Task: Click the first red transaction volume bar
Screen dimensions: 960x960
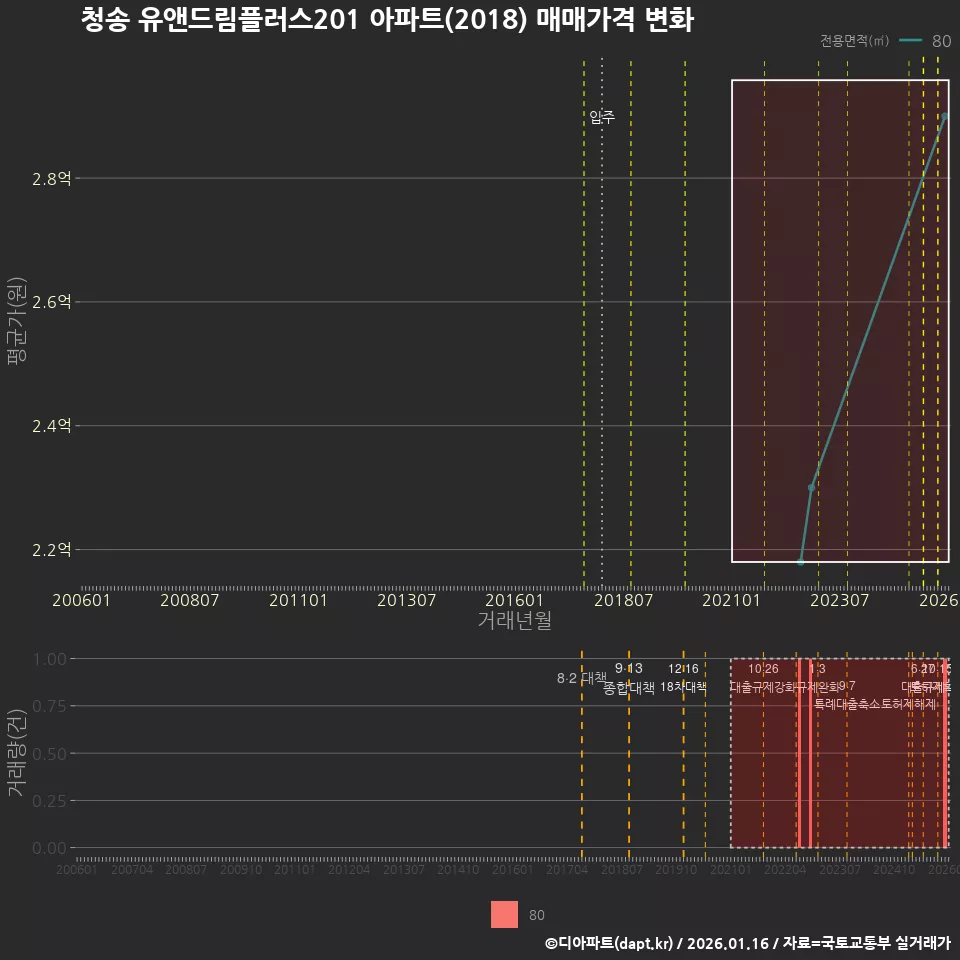Action: [799, 753]
